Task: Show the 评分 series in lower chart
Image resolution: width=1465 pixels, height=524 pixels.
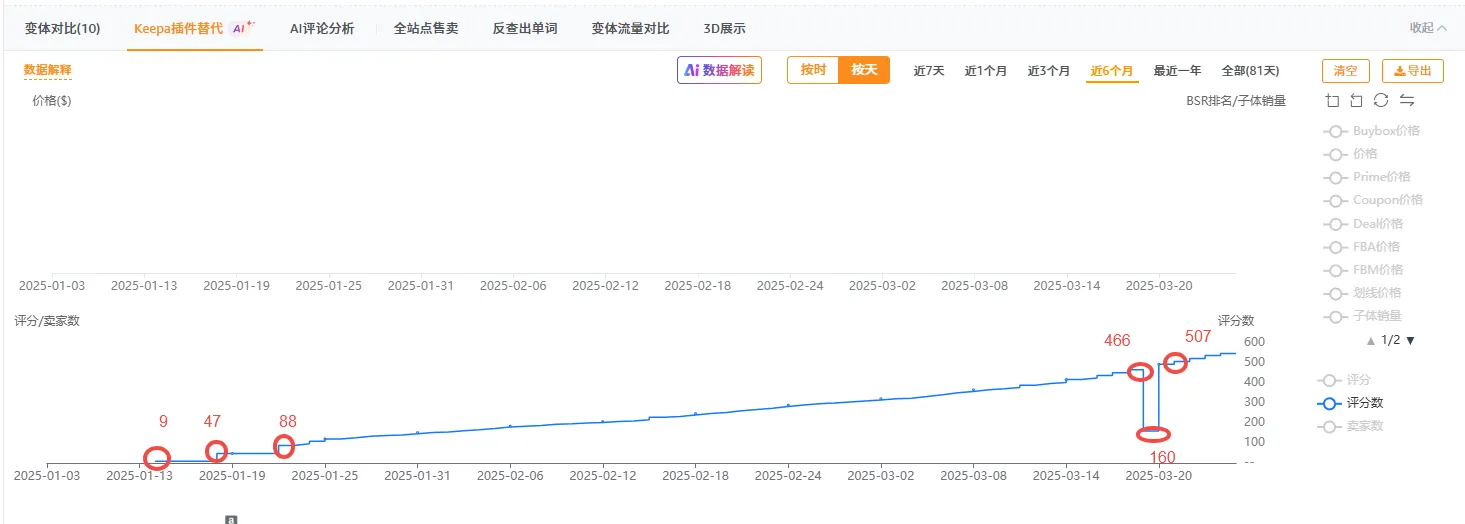Action: coord(1345,380)
